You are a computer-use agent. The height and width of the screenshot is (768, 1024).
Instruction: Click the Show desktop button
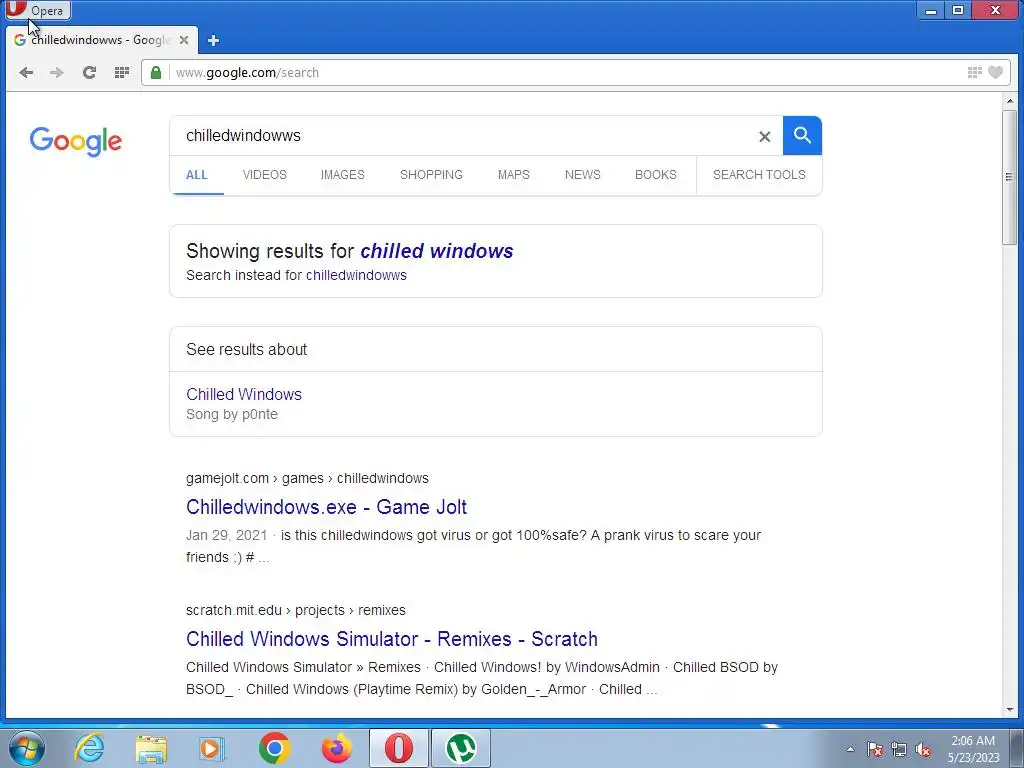1017,748
